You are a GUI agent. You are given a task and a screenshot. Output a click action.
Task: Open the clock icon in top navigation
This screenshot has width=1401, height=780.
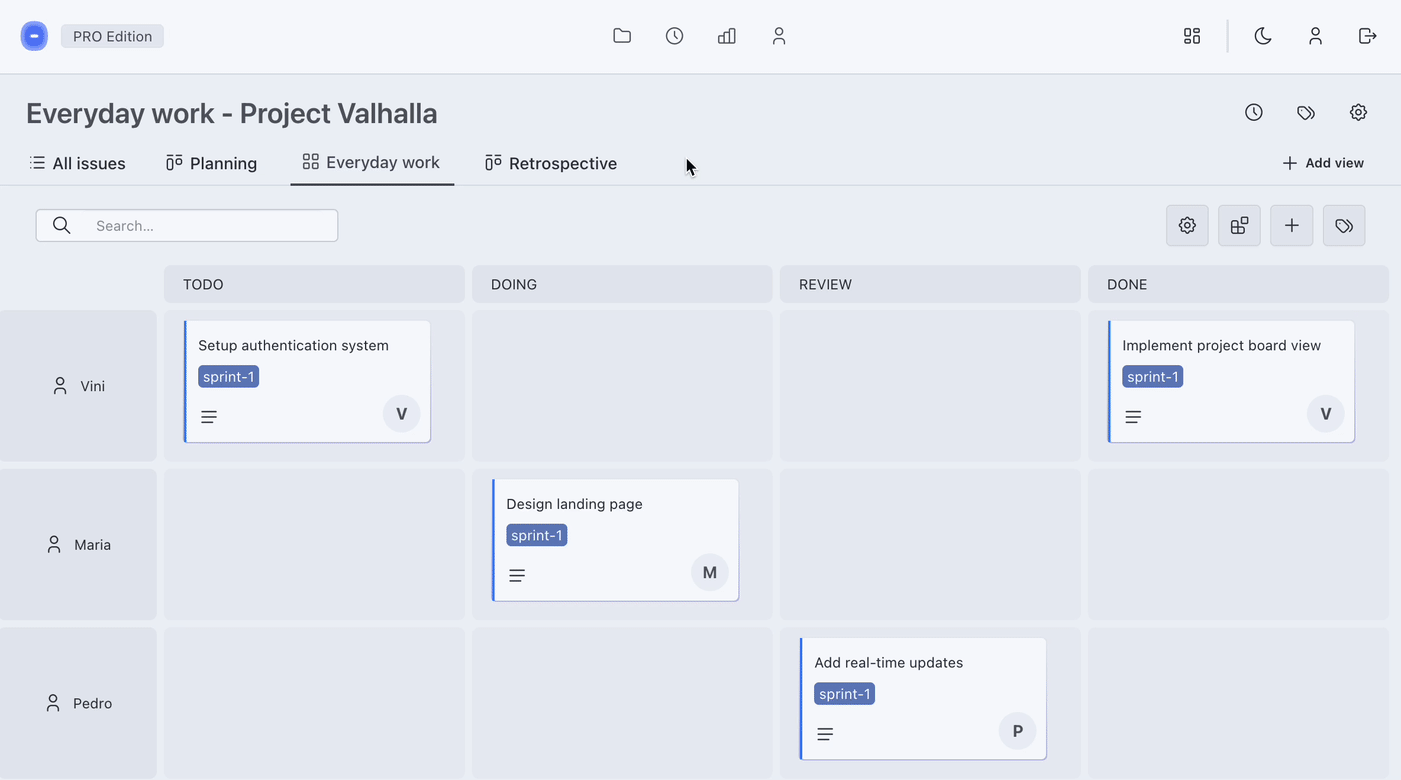click(x=675, y=36)
